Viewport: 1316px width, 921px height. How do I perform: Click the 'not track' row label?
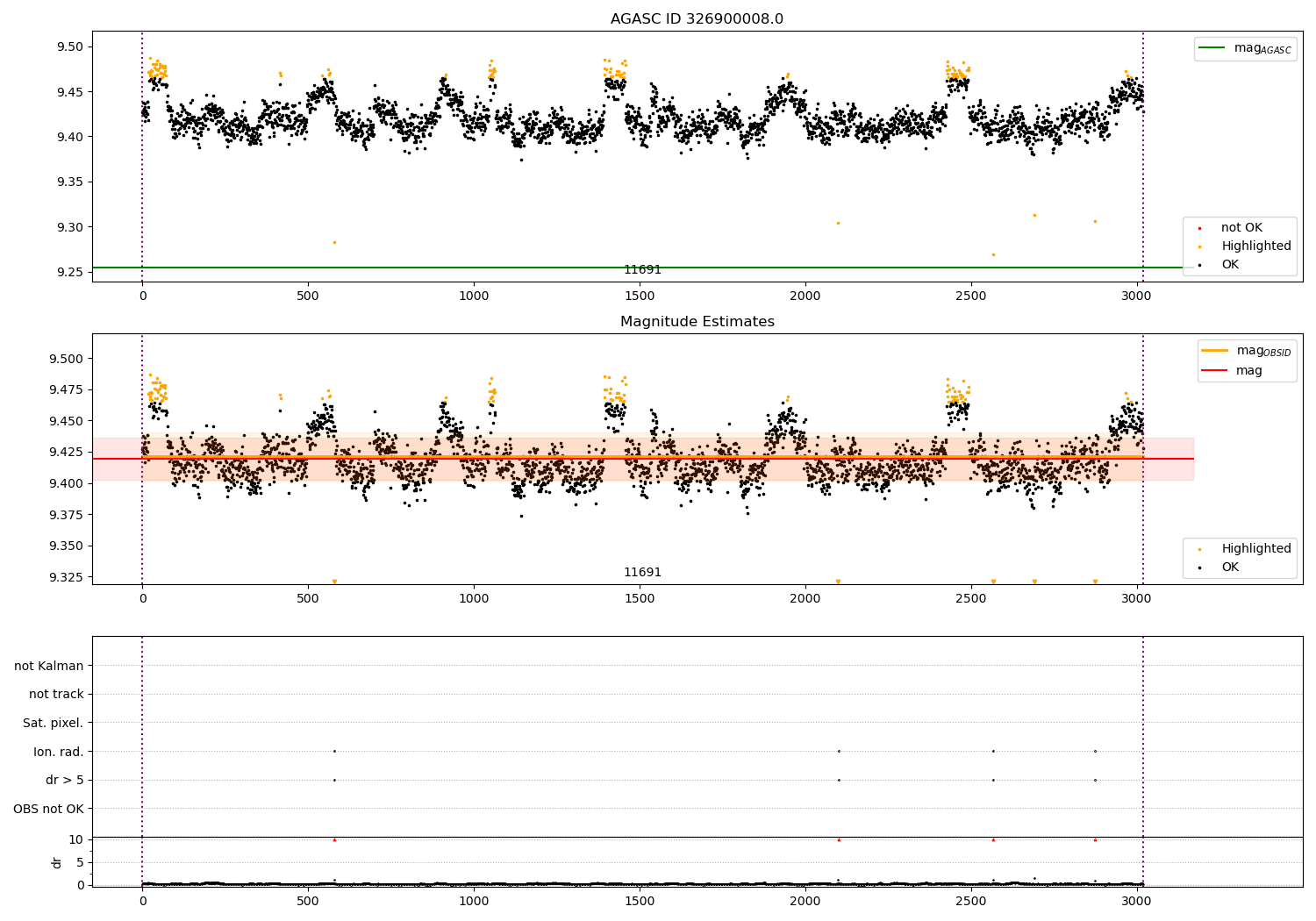[56, 695]
